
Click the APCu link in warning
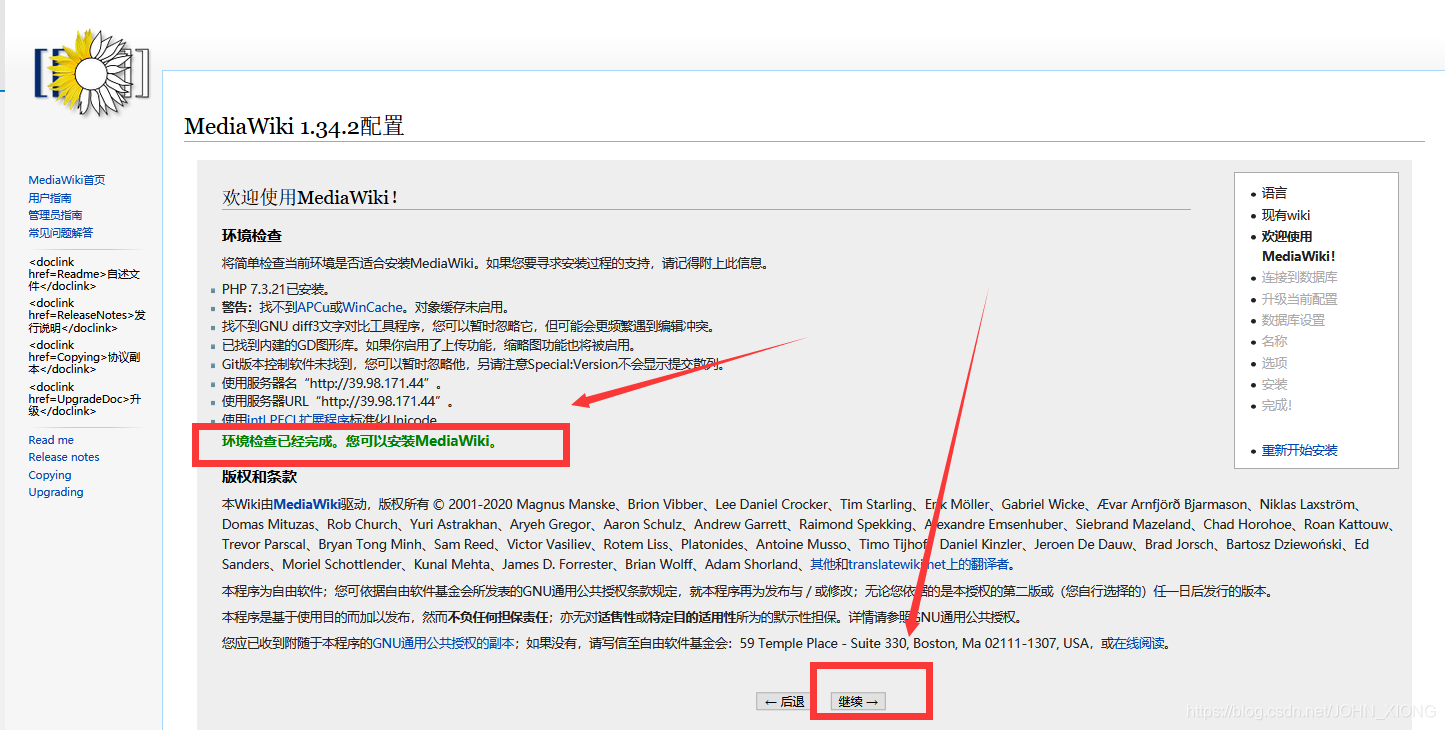tap(315, 308)
